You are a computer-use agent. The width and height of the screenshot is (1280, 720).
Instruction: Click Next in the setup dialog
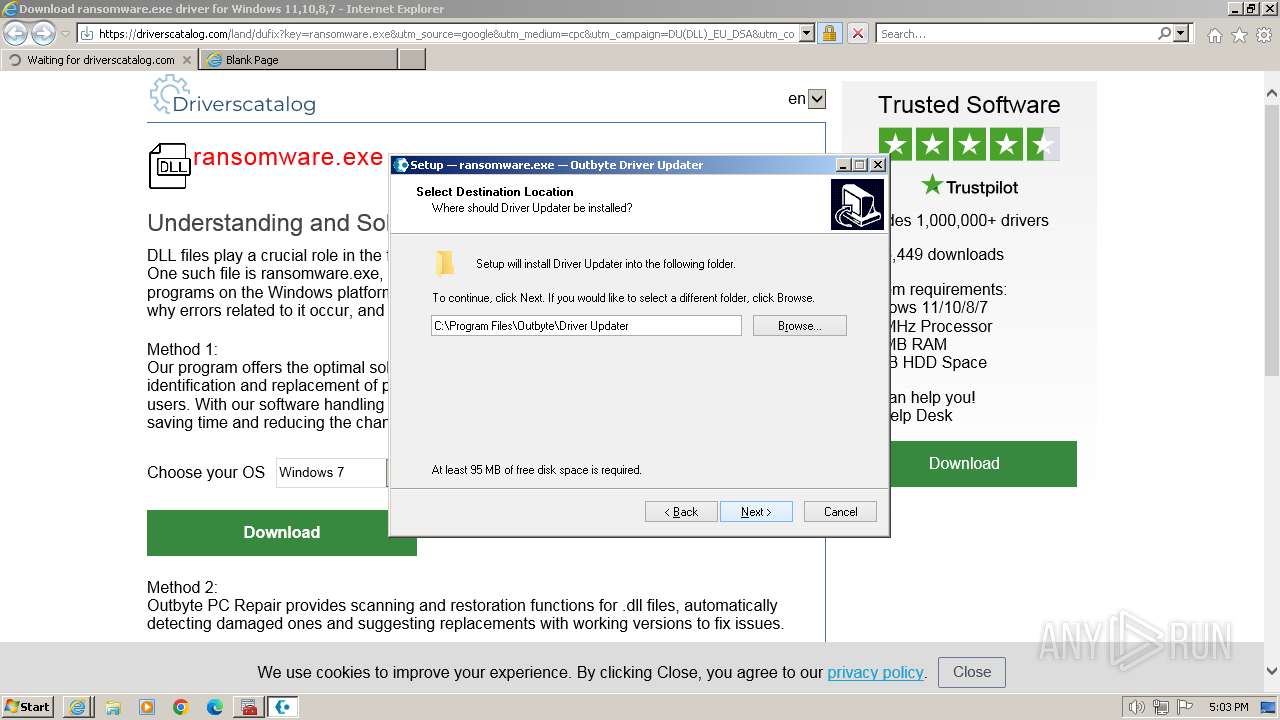[x=756, y=511]
